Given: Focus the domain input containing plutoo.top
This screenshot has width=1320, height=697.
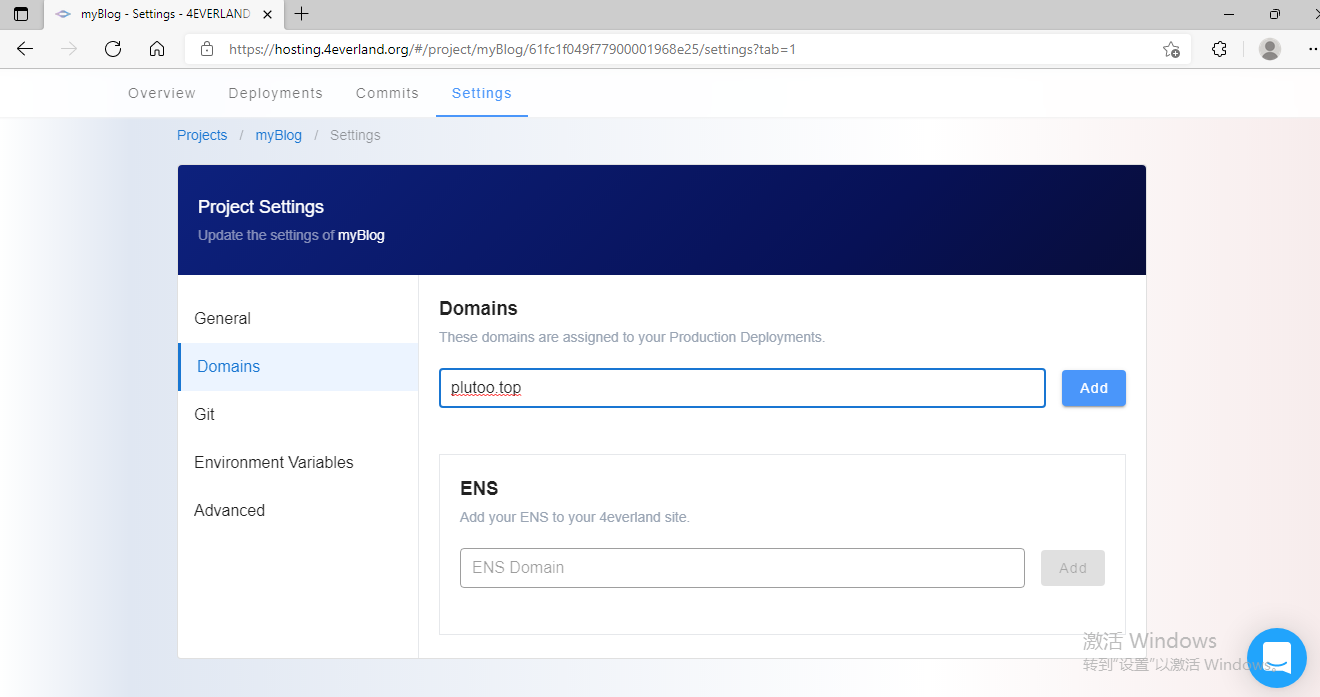Looking at the screenshot, I should 742,388.
